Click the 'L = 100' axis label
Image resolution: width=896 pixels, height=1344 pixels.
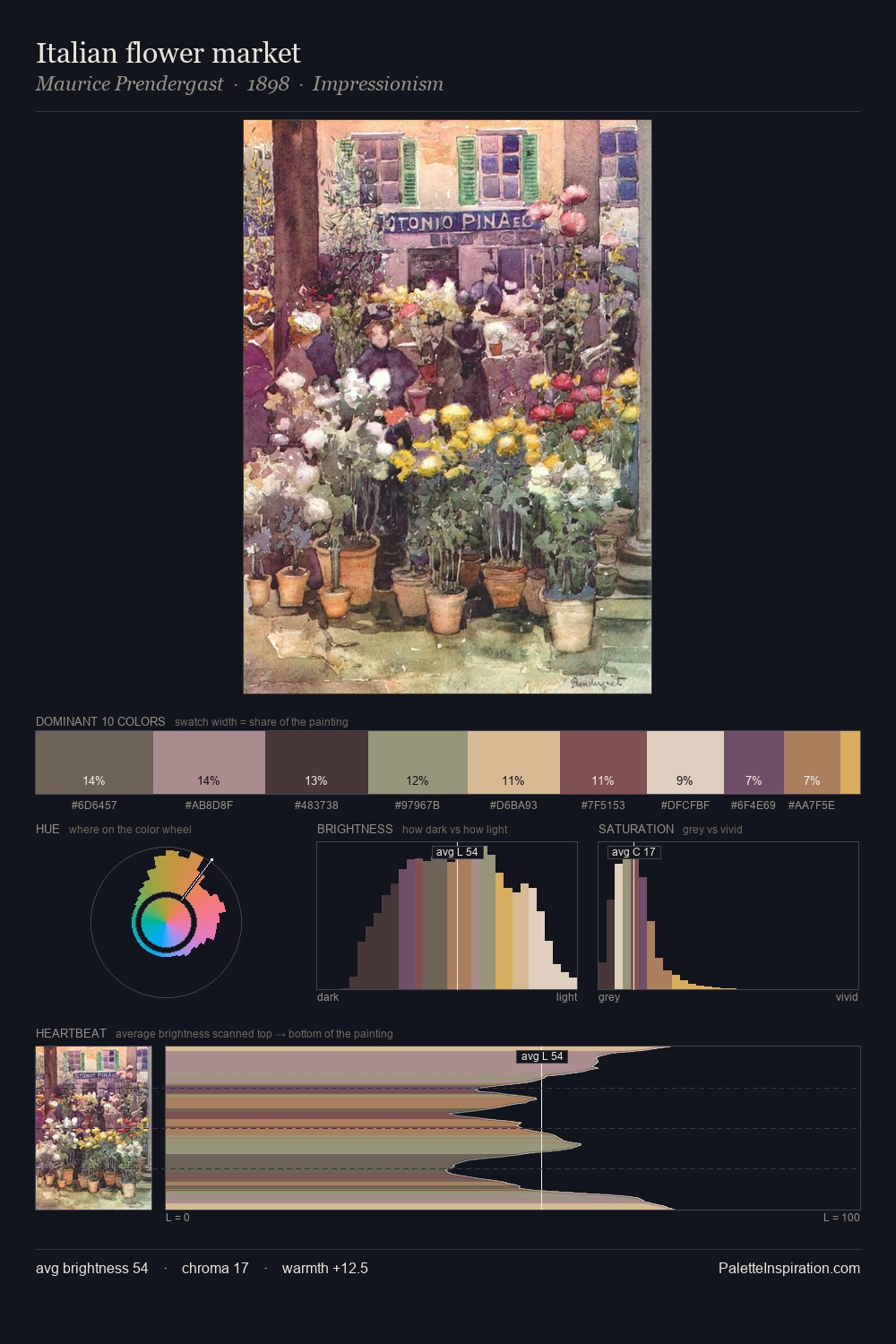click(x=841, y=1218)
